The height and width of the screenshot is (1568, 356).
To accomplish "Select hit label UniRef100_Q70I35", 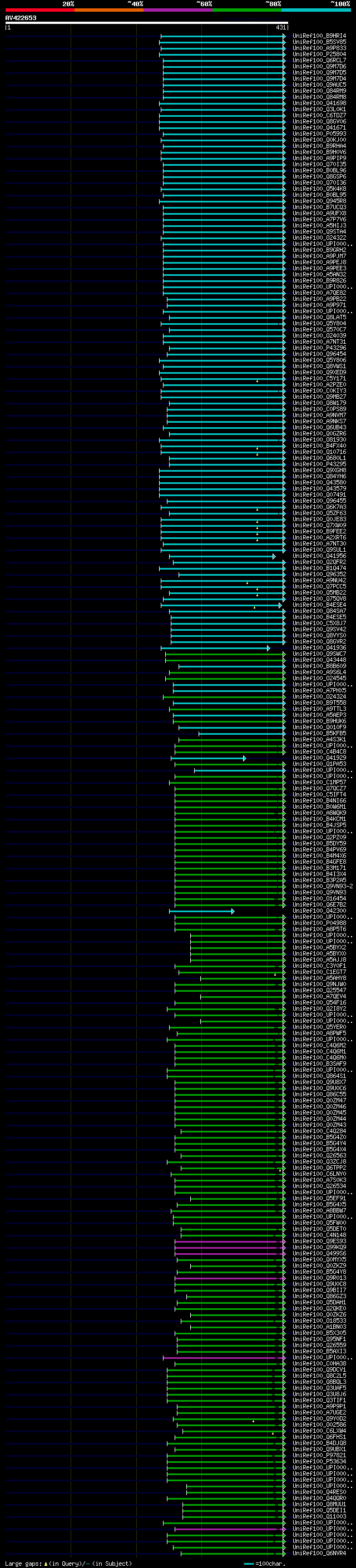I will [x=319, y=164].
